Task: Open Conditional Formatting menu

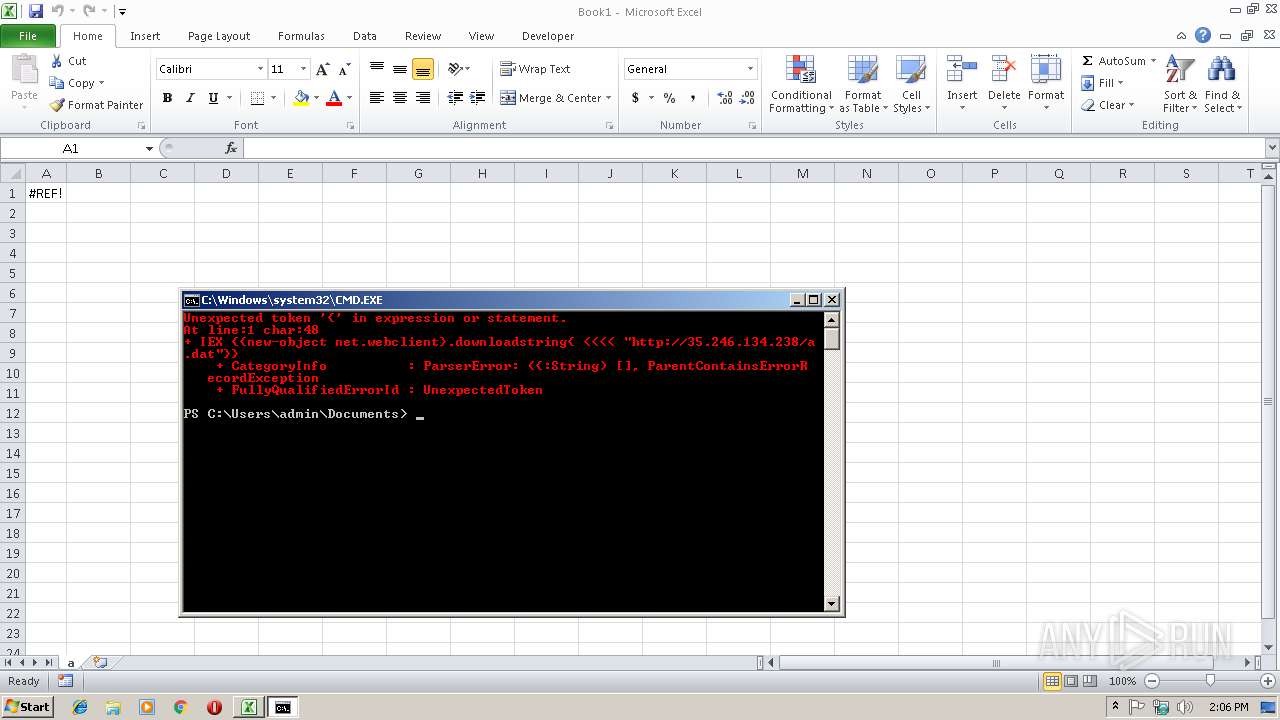Action: click(801, 85)
